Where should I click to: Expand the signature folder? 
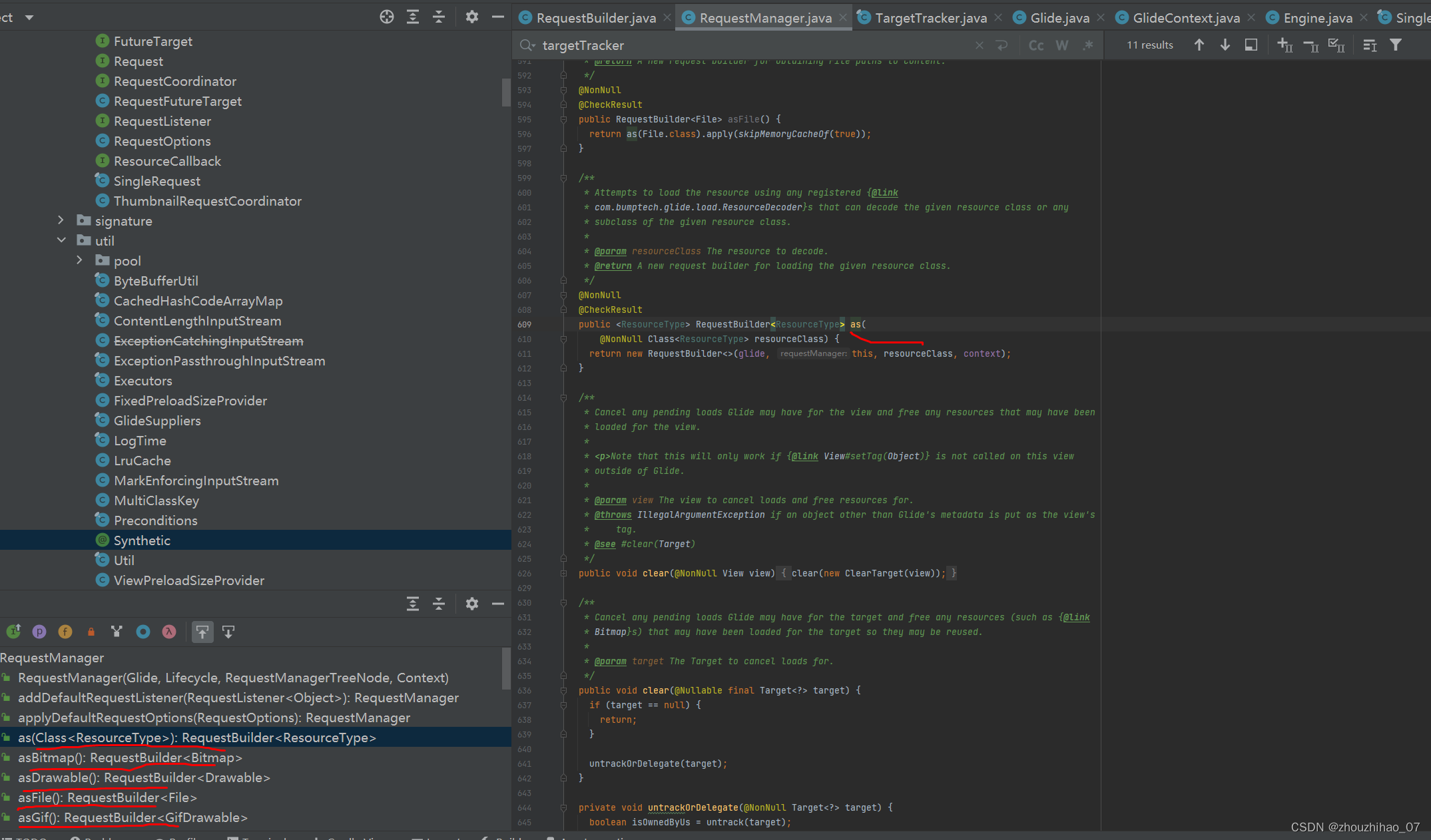(x=61, y=220)
